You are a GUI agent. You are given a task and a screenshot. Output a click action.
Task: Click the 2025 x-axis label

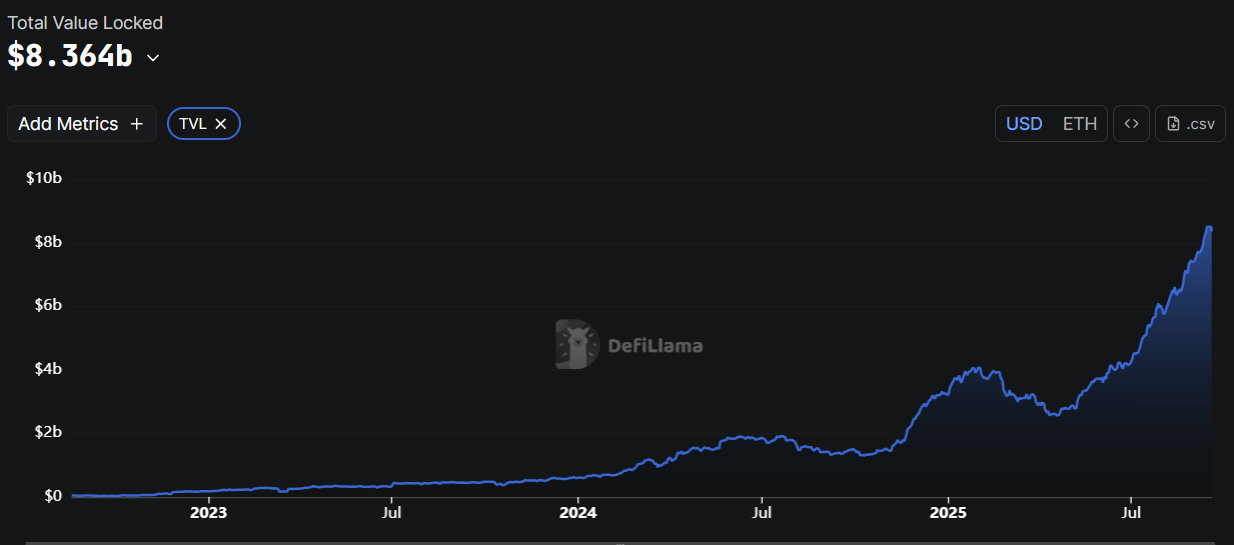(947, 513)
